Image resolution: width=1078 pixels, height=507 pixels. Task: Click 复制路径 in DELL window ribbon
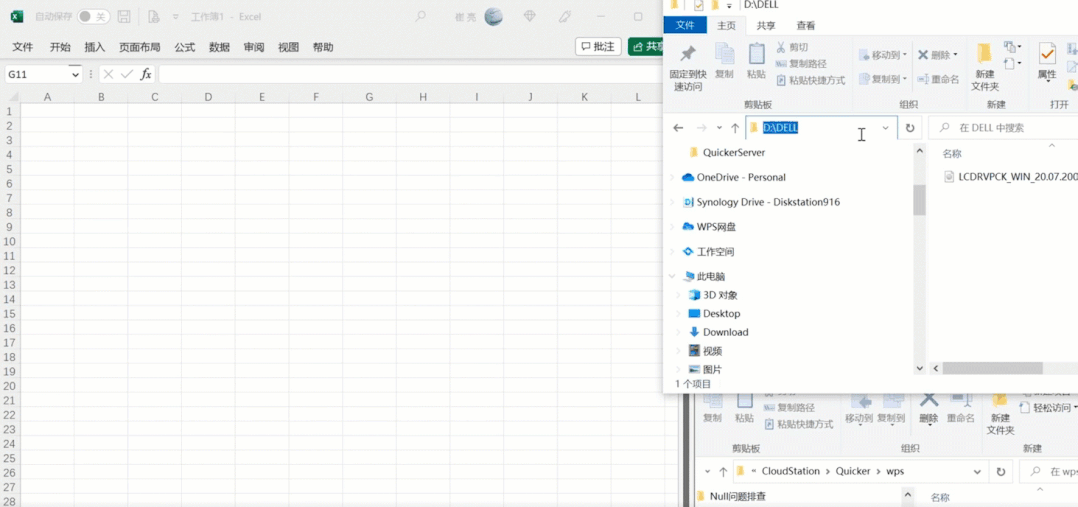pyautogui.click(x=802, y=63)
